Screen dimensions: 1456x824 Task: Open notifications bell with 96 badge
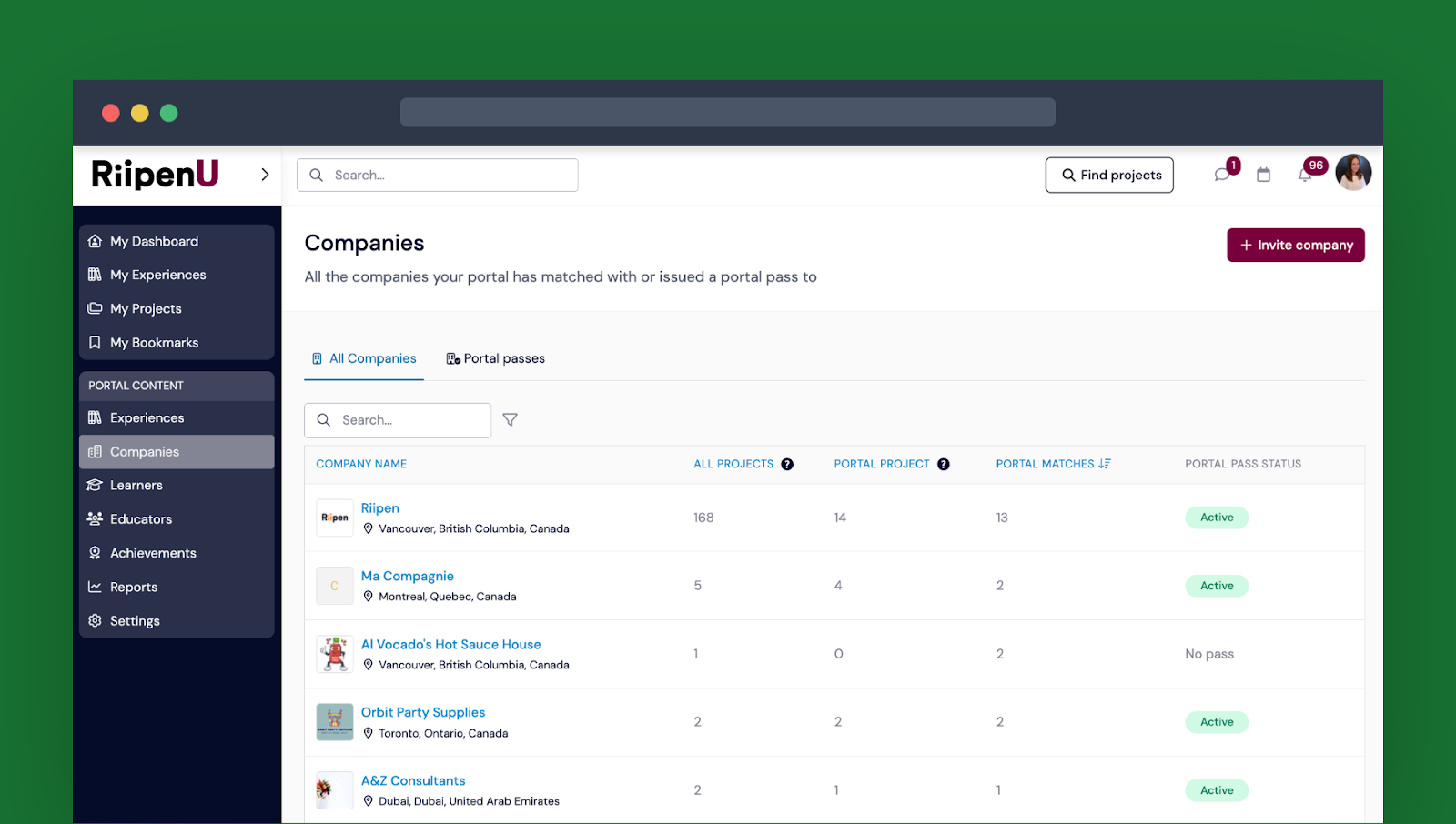1305,175
